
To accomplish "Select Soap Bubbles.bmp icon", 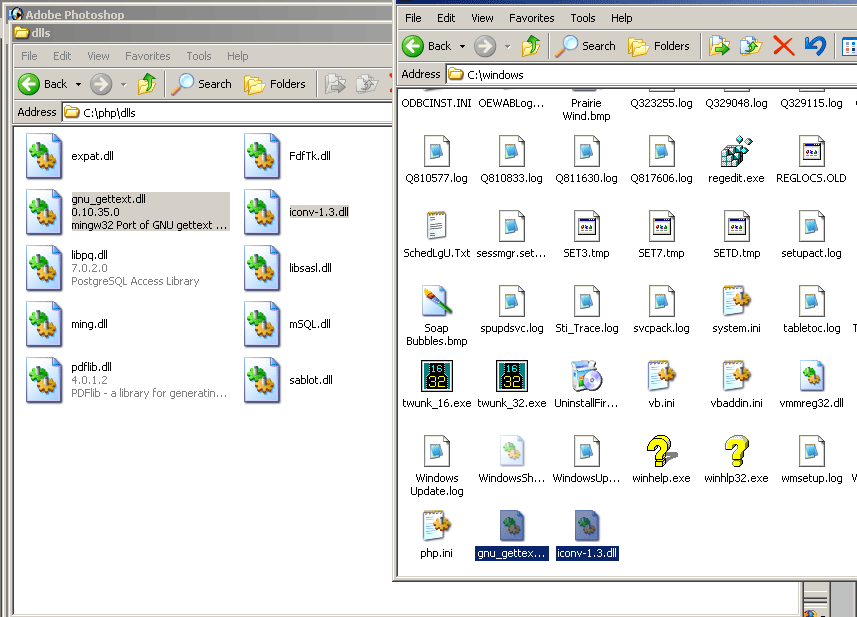I will point(436,301).
